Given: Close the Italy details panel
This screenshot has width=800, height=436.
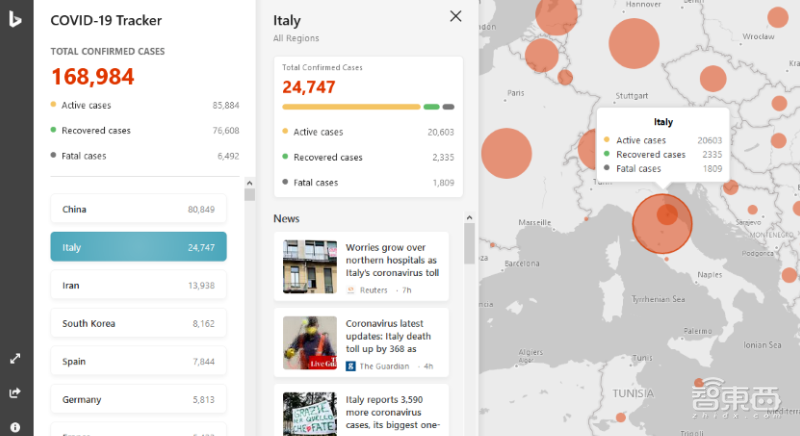Looking at the screenshot, I should coord(456,16).
